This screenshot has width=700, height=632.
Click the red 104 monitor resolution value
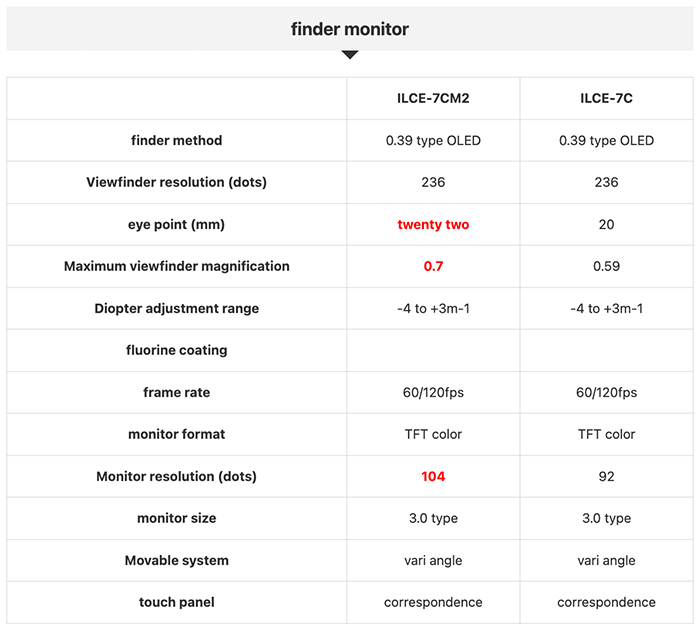click(x=433, y=476)
